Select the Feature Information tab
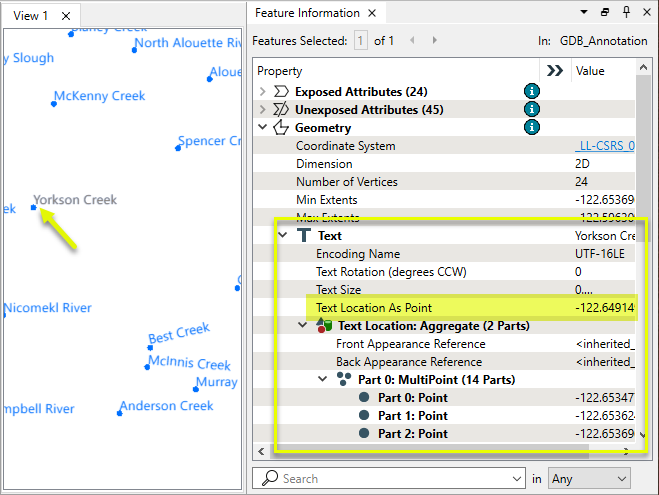Screen dimensions: 659x495 pos(306,13)
